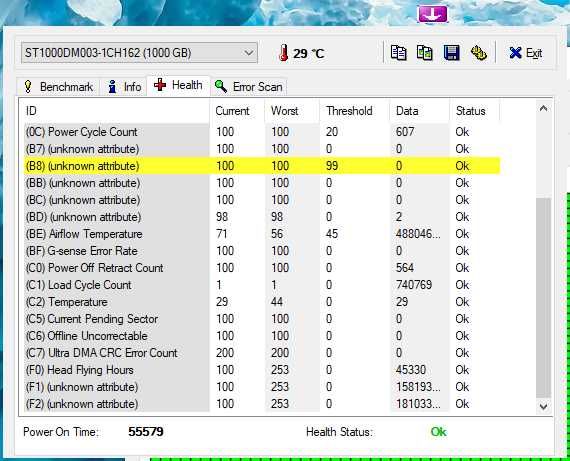This screenshot has height=461, width=570.
Task: Click the 29 °C temperature reading
Action: (309, 54)
